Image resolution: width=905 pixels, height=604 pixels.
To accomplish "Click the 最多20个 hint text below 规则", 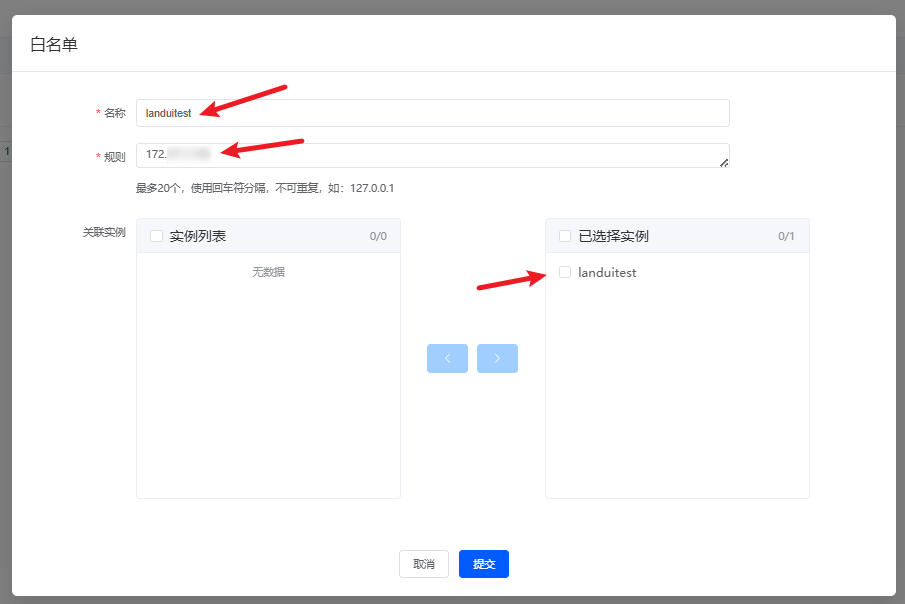I will (x=265, y=188).
